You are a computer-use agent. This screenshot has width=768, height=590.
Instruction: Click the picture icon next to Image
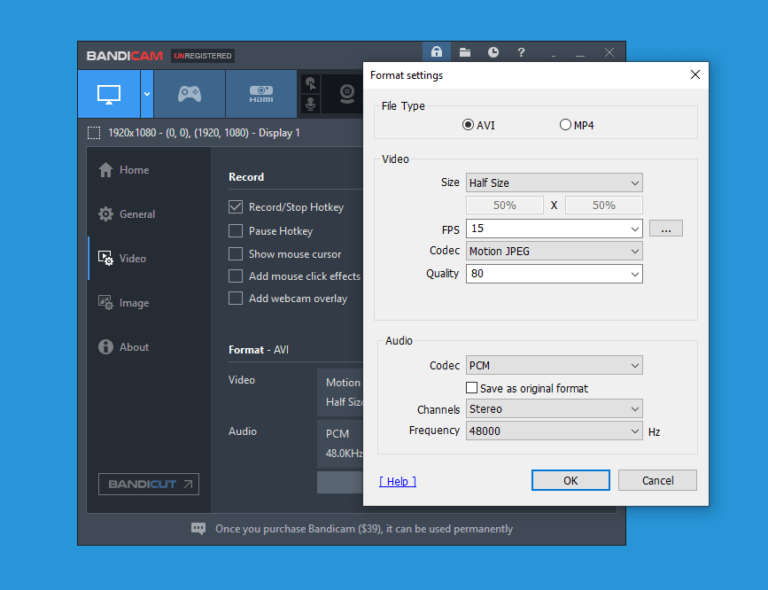tap(105, 303)
